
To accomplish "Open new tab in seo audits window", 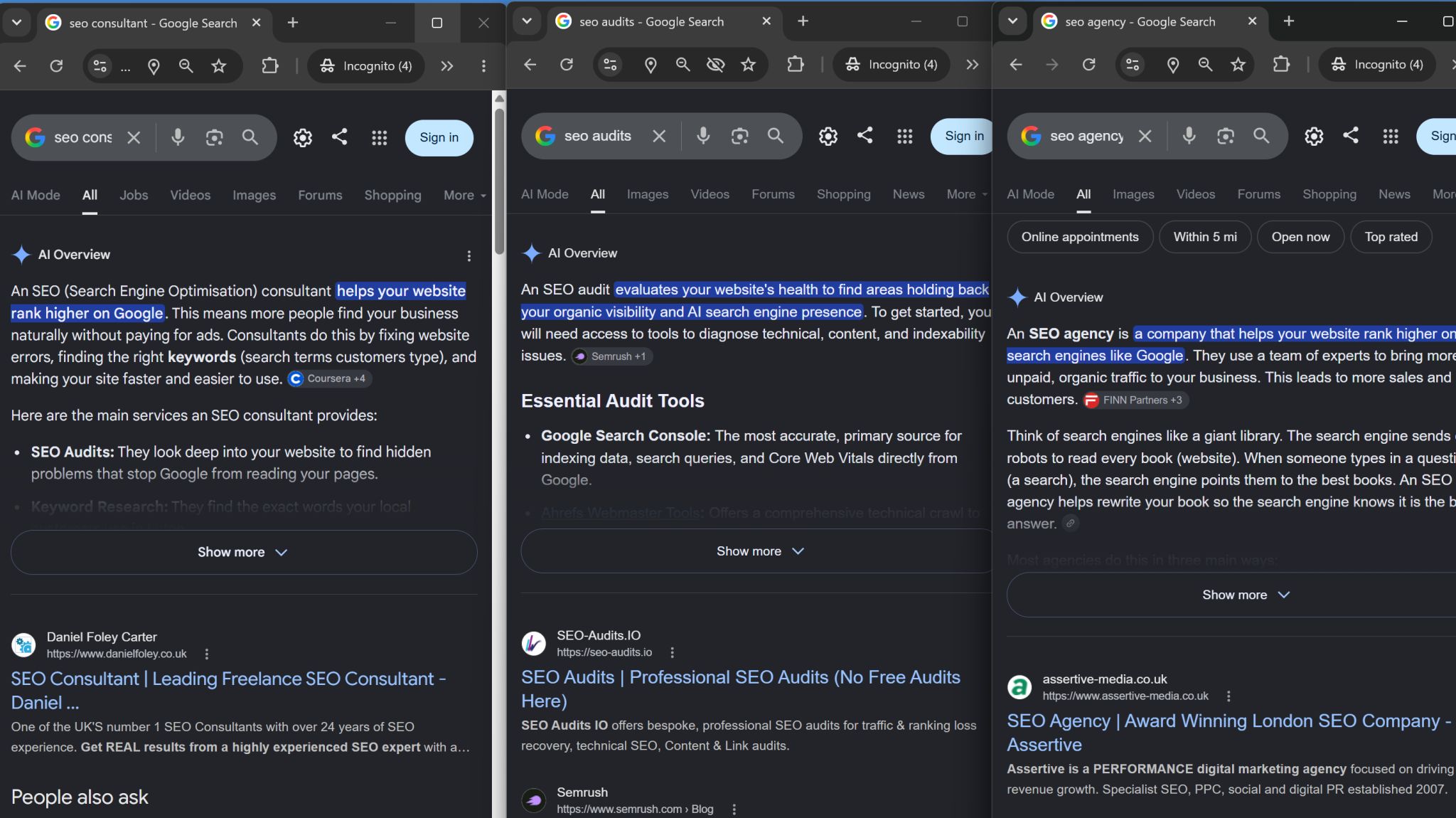I will click(803, 21).
